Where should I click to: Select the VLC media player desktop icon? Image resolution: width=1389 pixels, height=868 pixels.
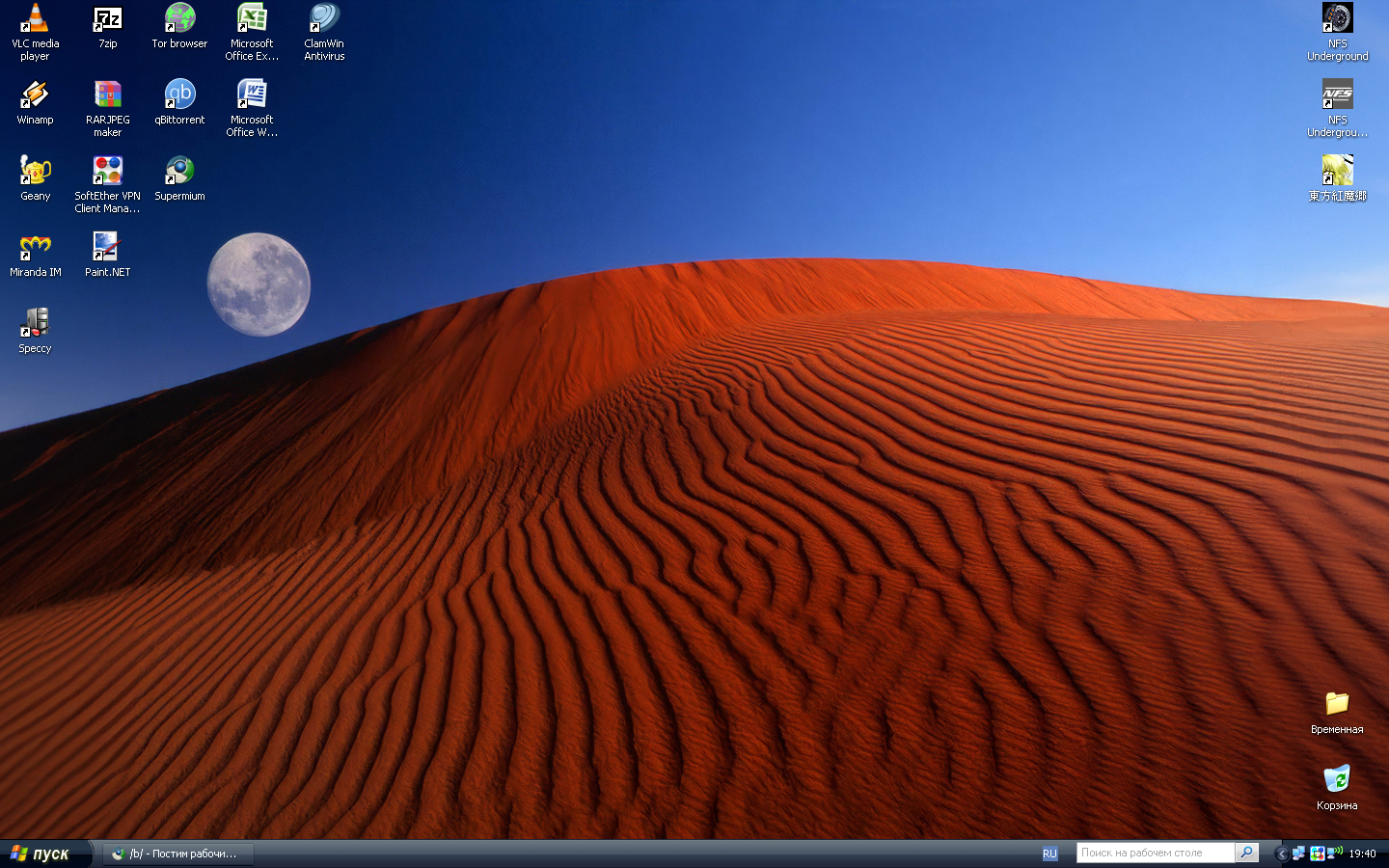(x=35, y=32)
